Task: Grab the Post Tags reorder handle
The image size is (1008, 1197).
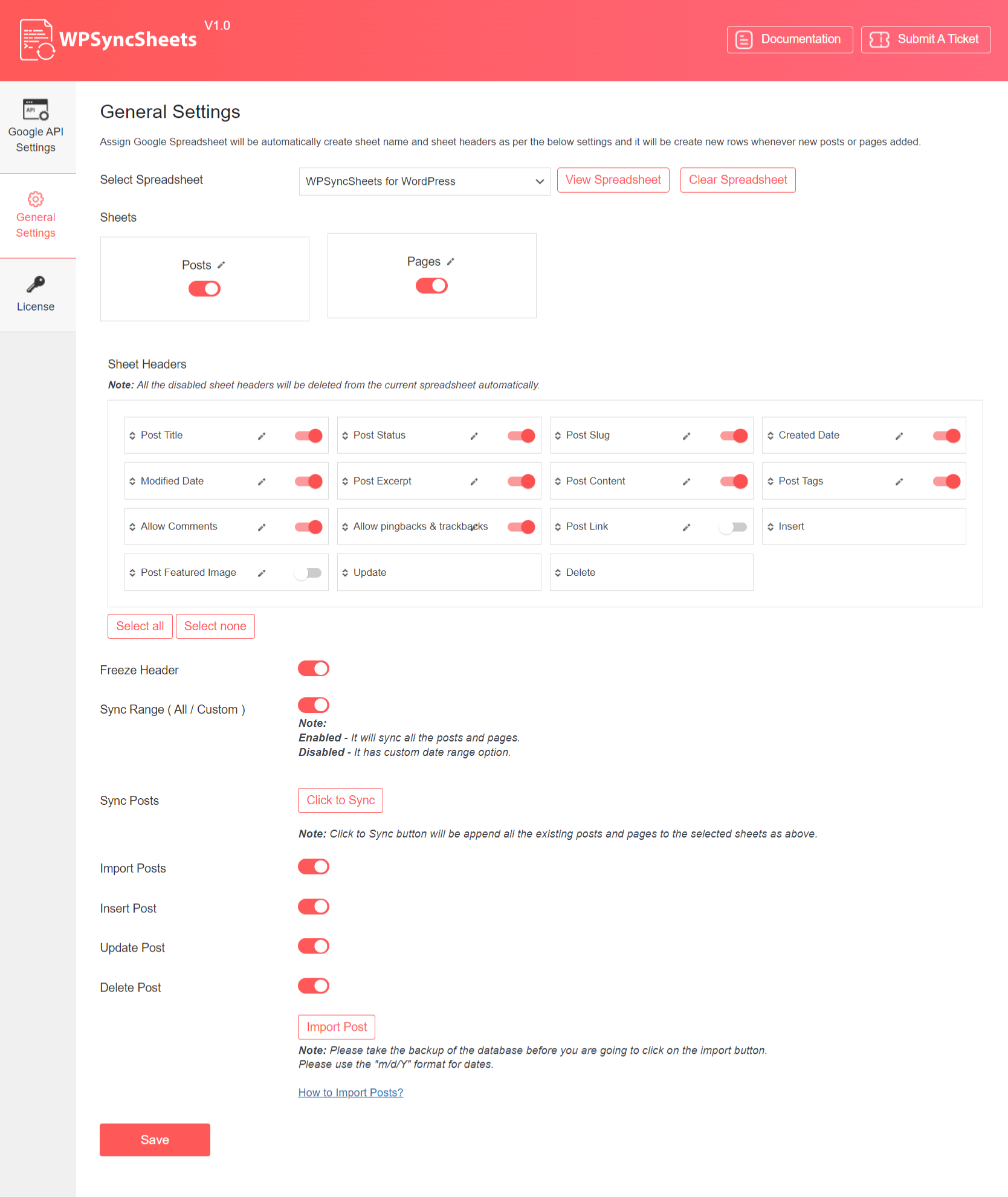Action: pyautogui.click(x=771, y=482)
